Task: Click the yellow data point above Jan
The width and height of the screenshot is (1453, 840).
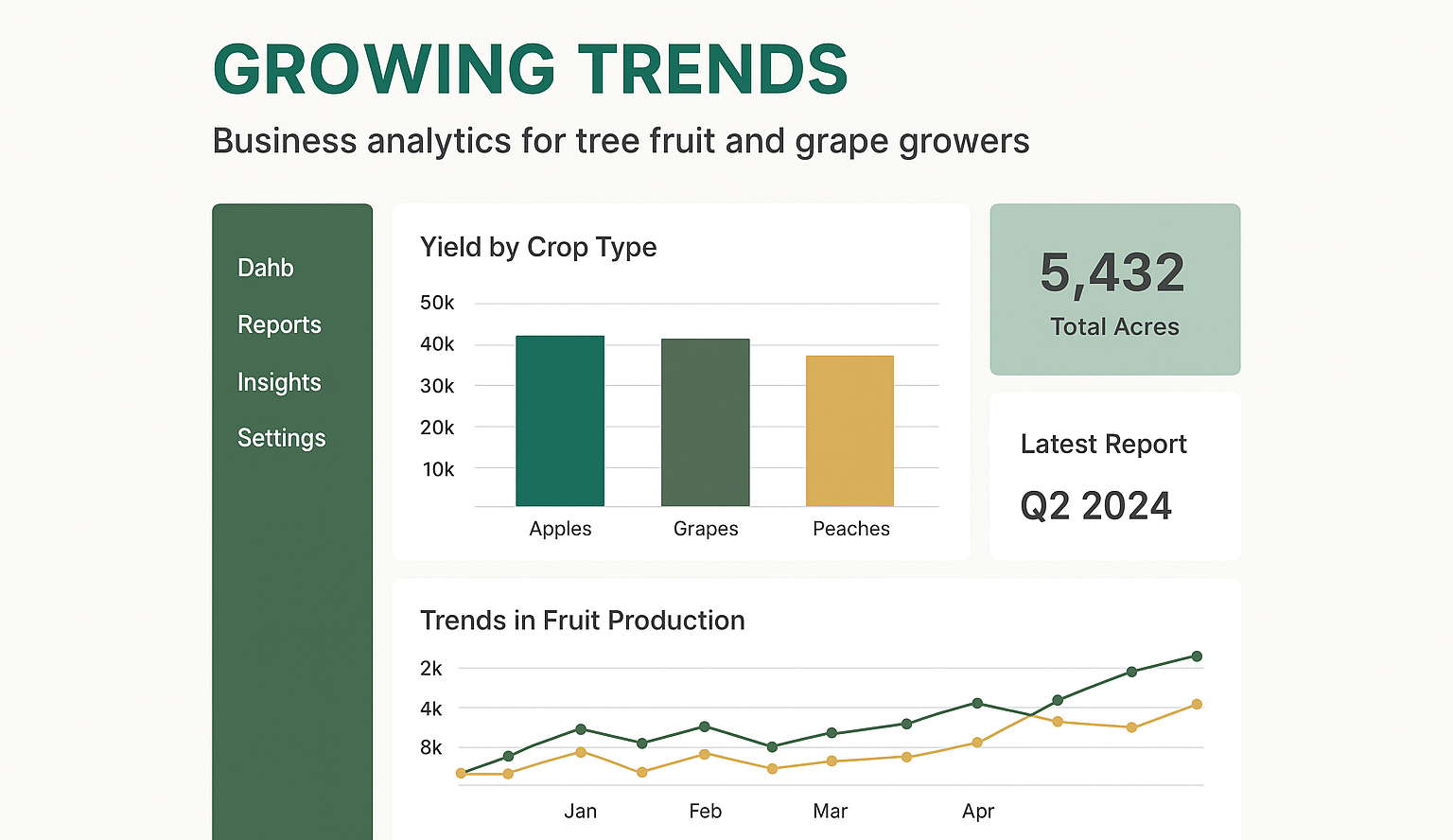Action: coord(581,752)
